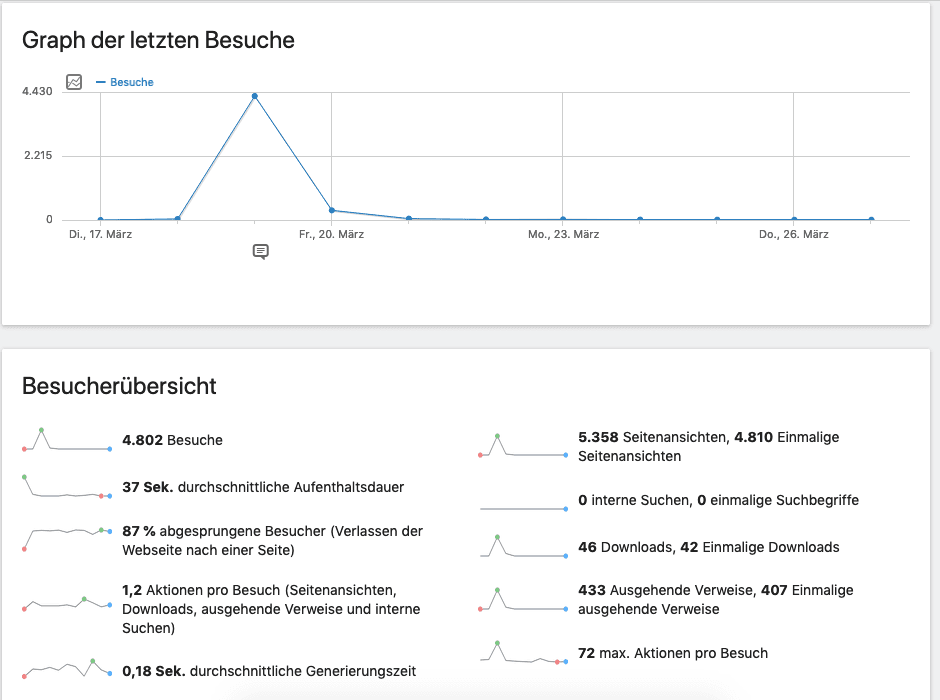Click the 433 Ausgehende Verweise text

click(x=716, y=599)
